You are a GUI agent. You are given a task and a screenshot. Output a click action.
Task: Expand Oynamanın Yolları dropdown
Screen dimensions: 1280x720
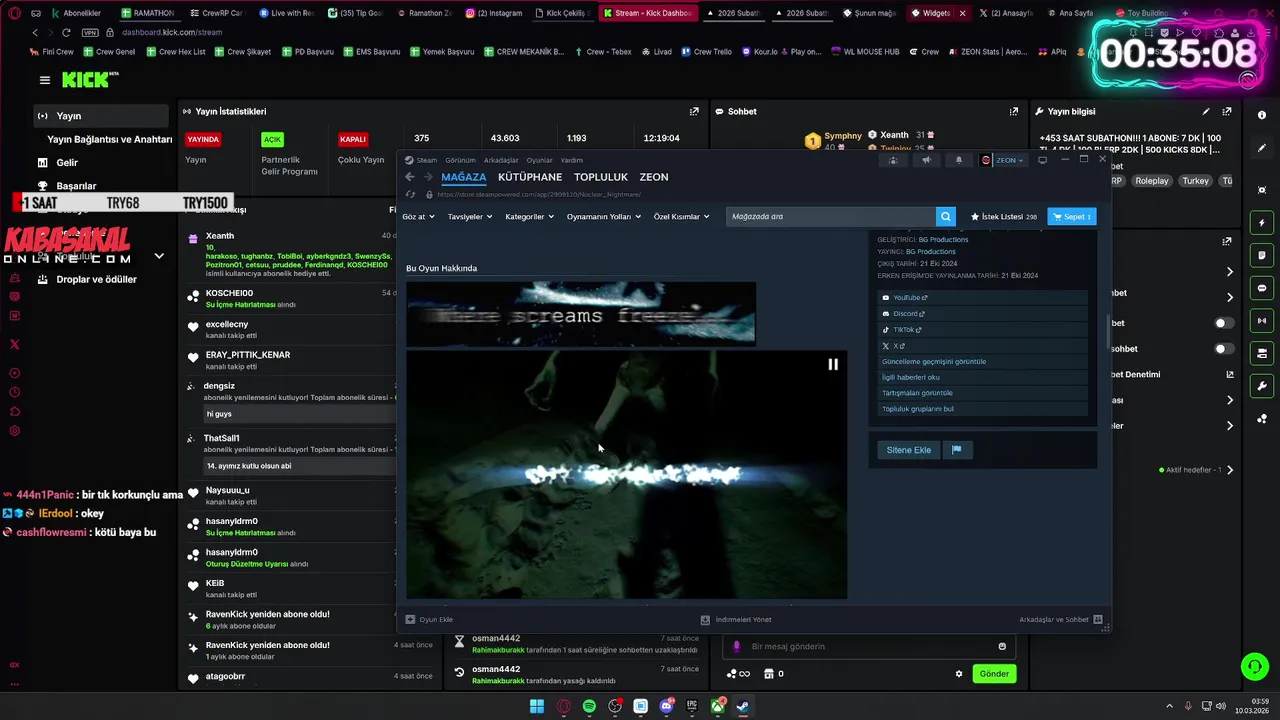tap(603, 216)
